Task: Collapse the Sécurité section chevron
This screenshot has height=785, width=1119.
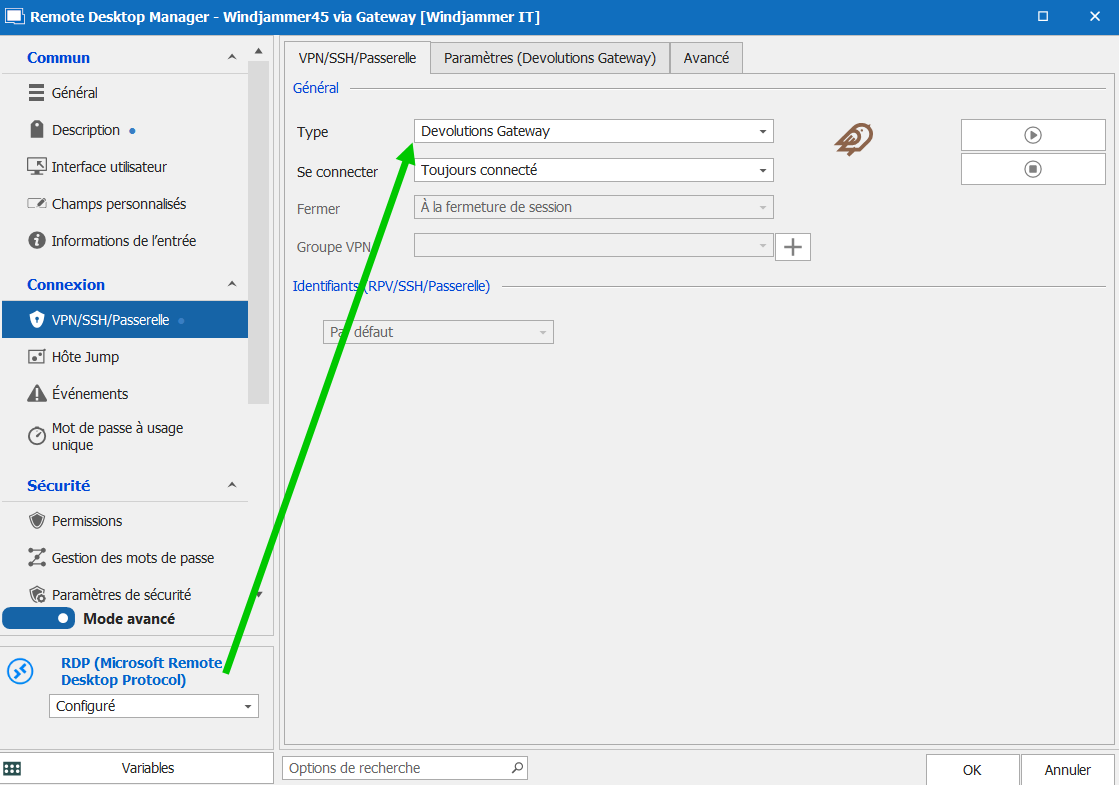Action: (232, 486)
